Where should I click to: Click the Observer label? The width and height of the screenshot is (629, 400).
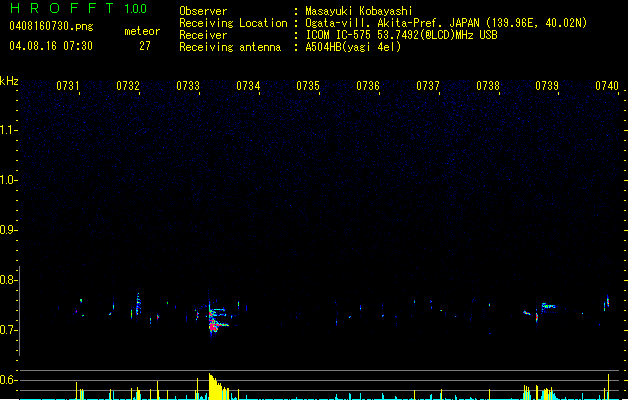[203, 11]
